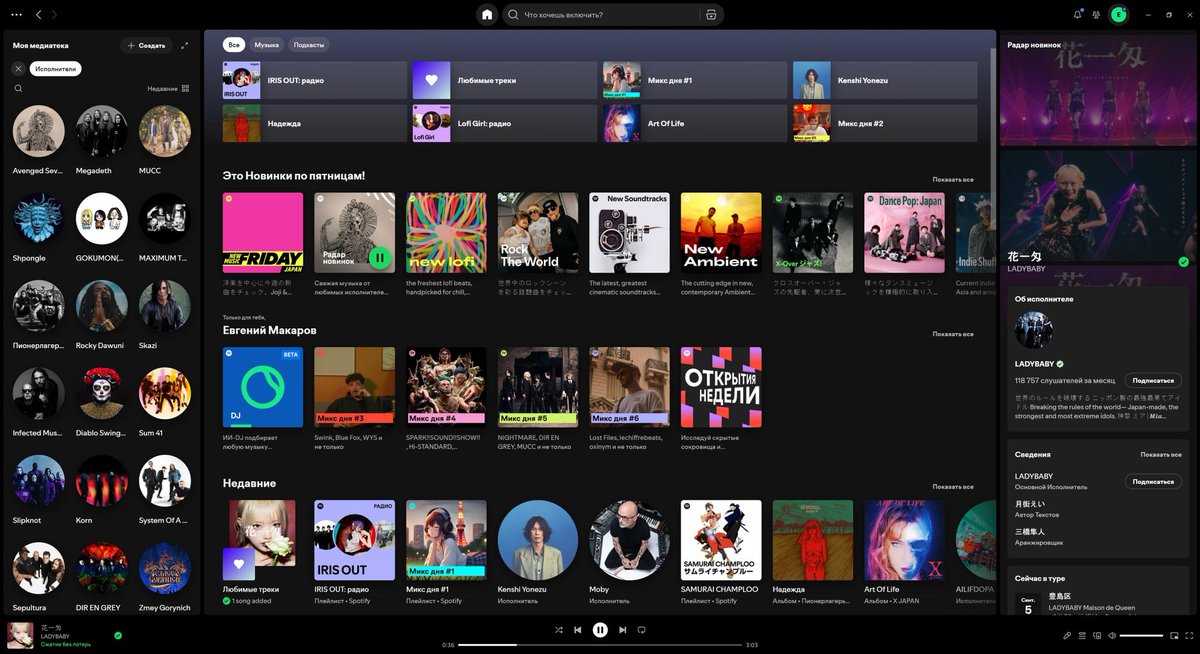Select the Все filter chip

point(234,45)
